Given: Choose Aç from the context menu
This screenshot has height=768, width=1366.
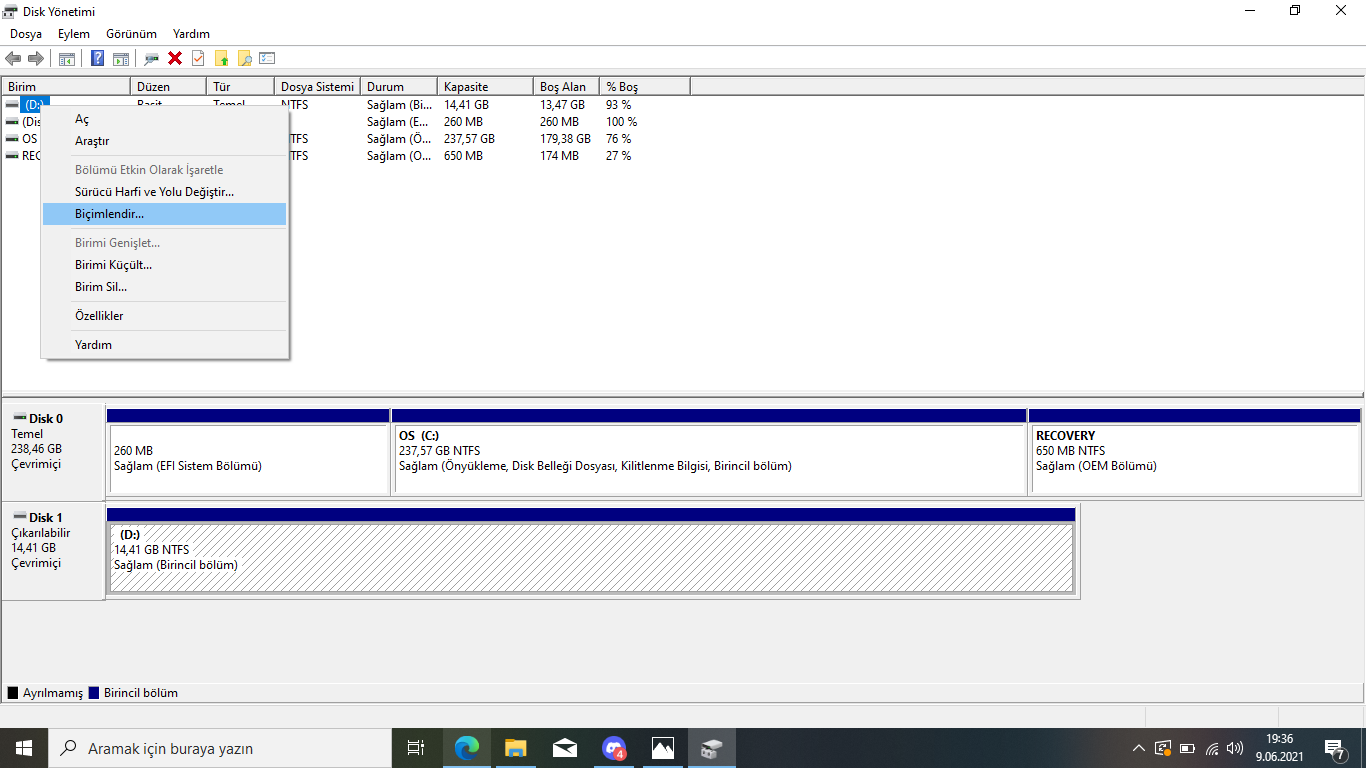Looking at the screenshot, I should [165, 119].
